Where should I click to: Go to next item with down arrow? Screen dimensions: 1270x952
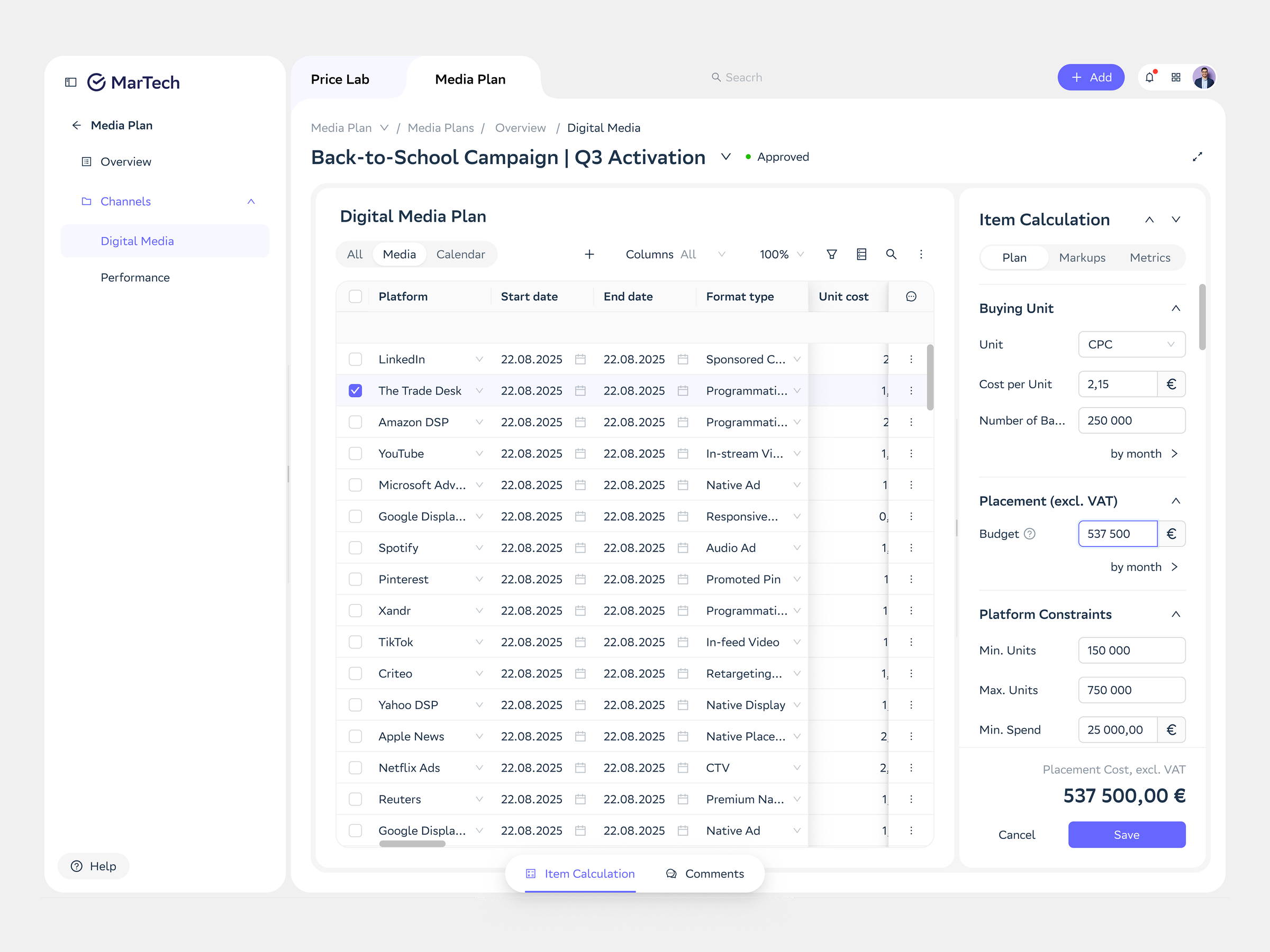click(1176, 220)
